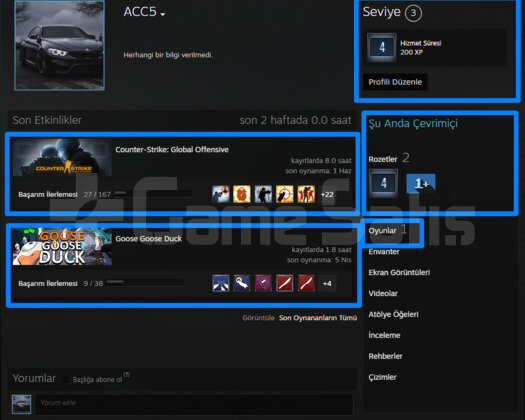
Task: Open Atölye Öğeleri workshop link
Action: [x=393, y=314]
